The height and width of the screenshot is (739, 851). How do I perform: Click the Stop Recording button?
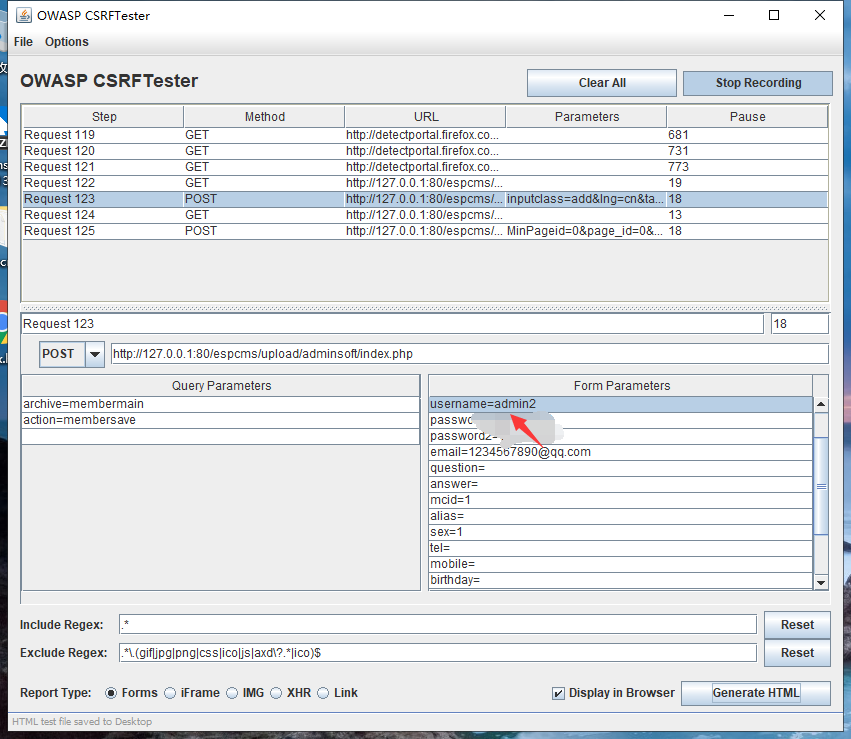point(758,83)
